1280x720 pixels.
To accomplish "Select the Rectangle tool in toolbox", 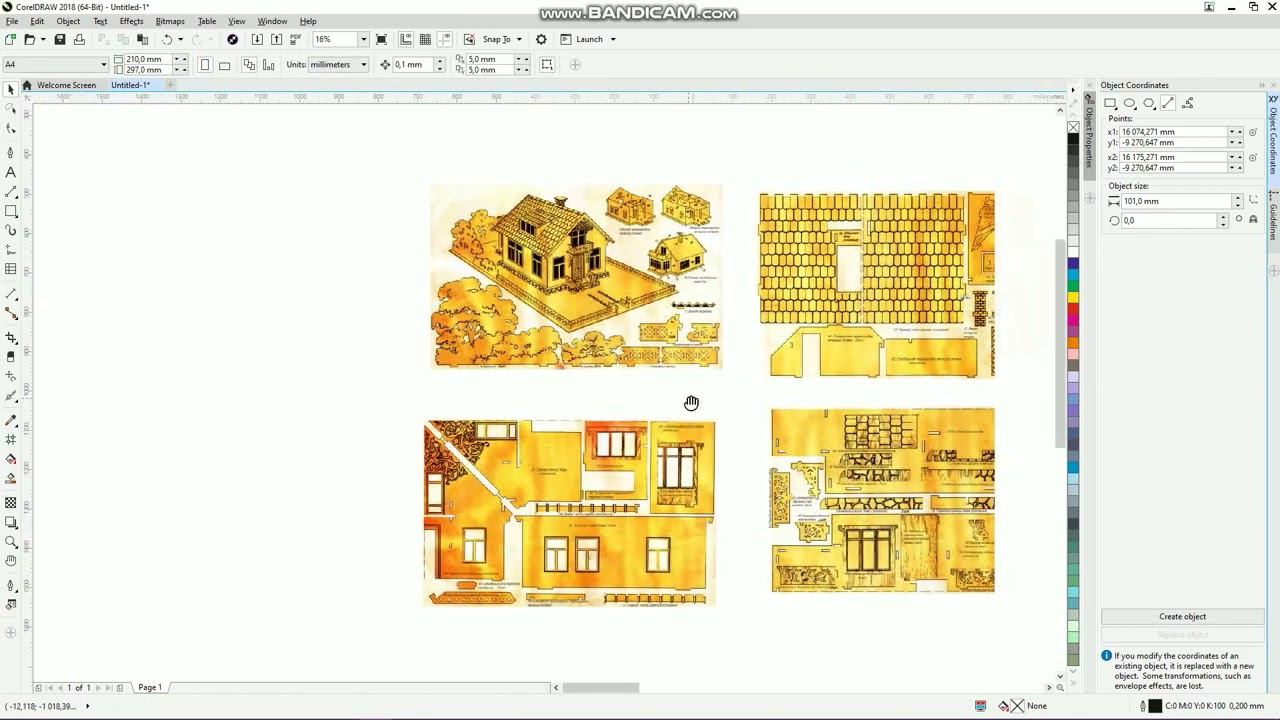I will coord(10,211).
